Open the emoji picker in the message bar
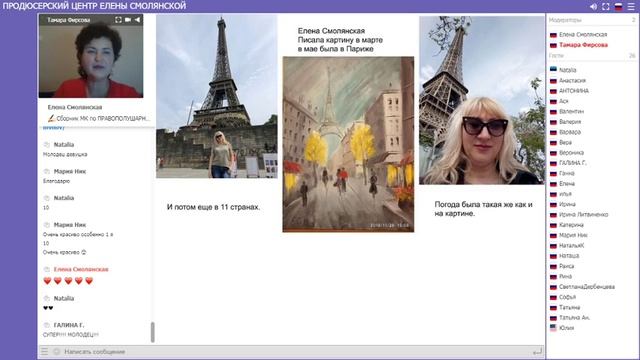640x360 pixels. pos(56,351)
